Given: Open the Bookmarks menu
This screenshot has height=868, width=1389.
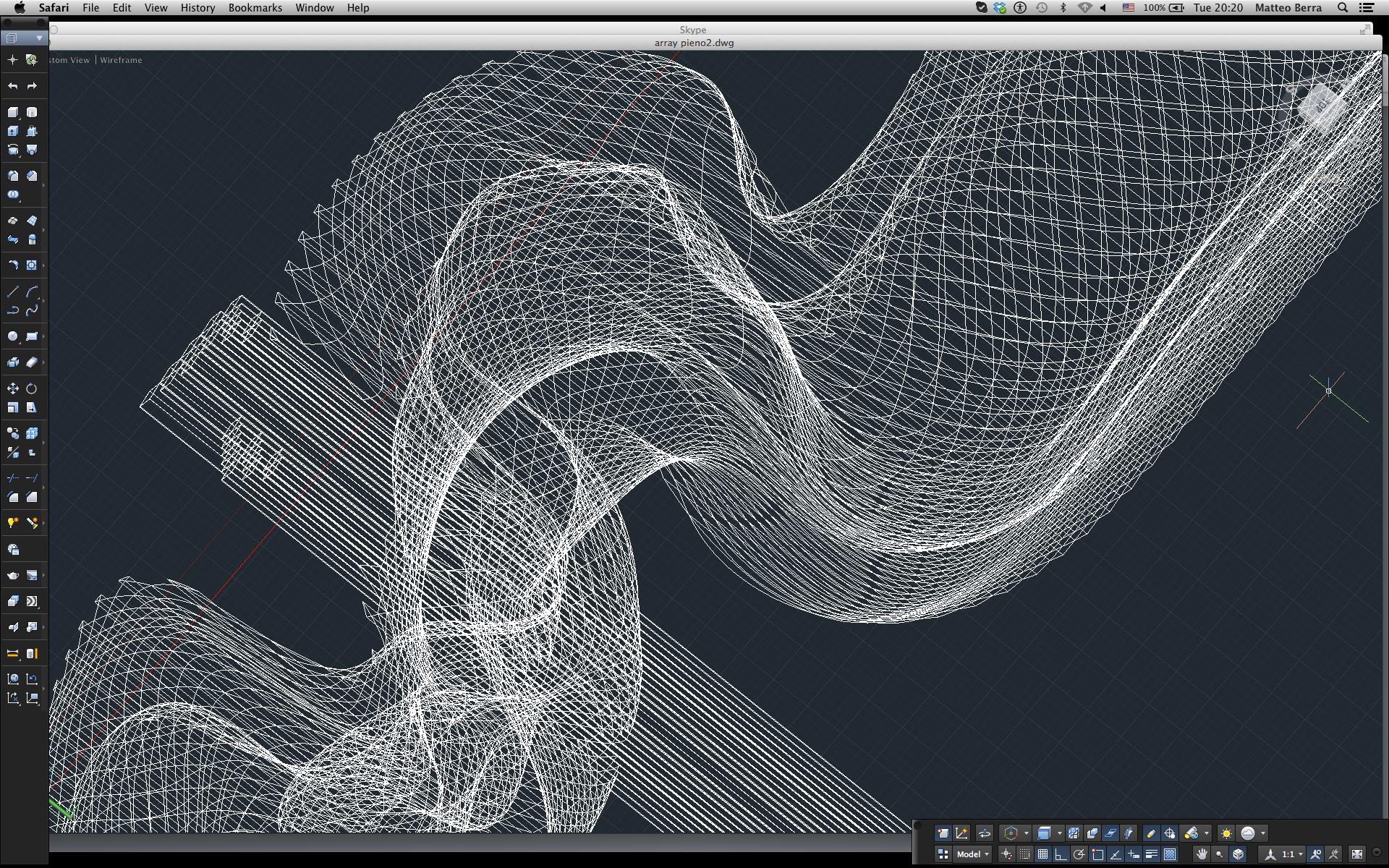Looking at the screenshot, I should click(x=255, y=8).
